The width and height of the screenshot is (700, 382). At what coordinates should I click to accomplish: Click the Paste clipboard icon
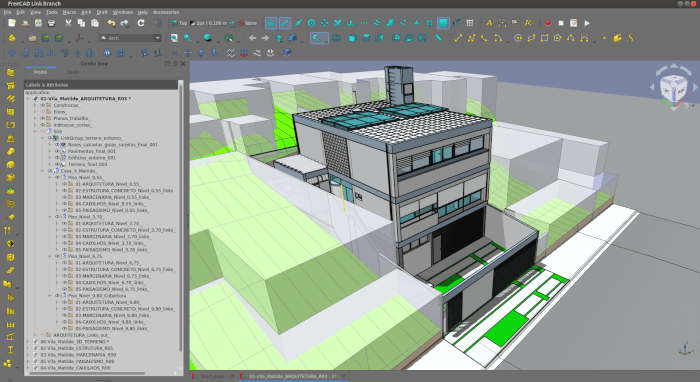tap(95, 23)
